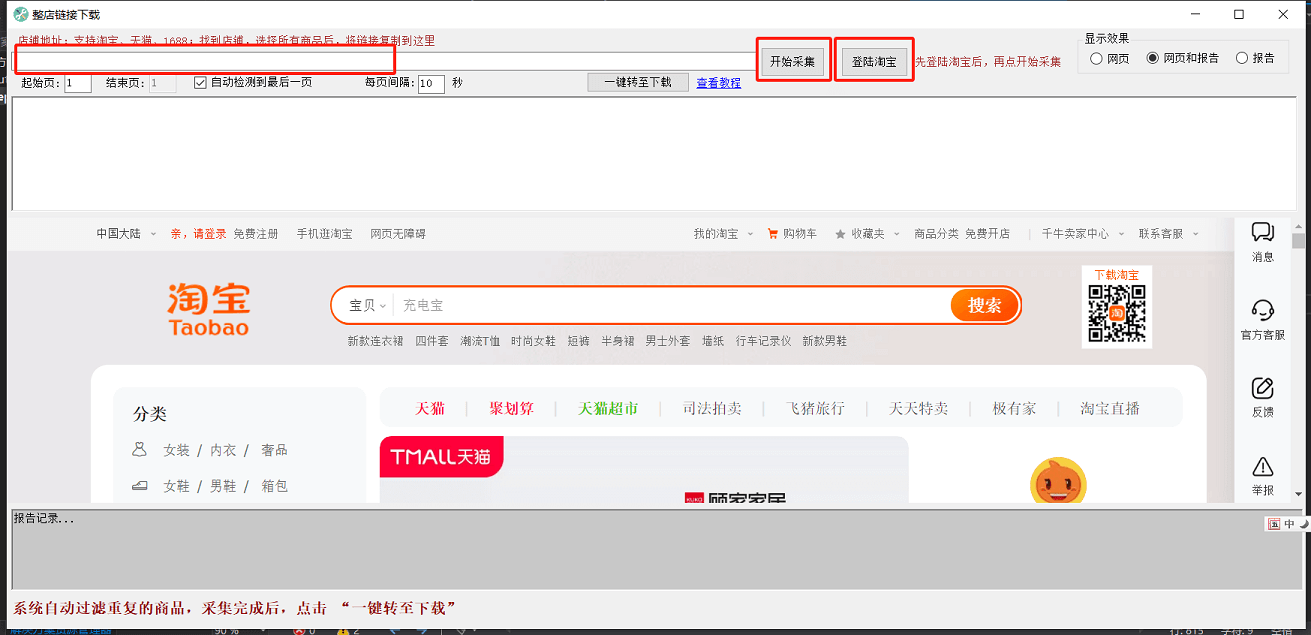This screenshot has width=1311, height=635.
Task: Toggle 自动检测到最后一页 checkbox
Action: 200,82
